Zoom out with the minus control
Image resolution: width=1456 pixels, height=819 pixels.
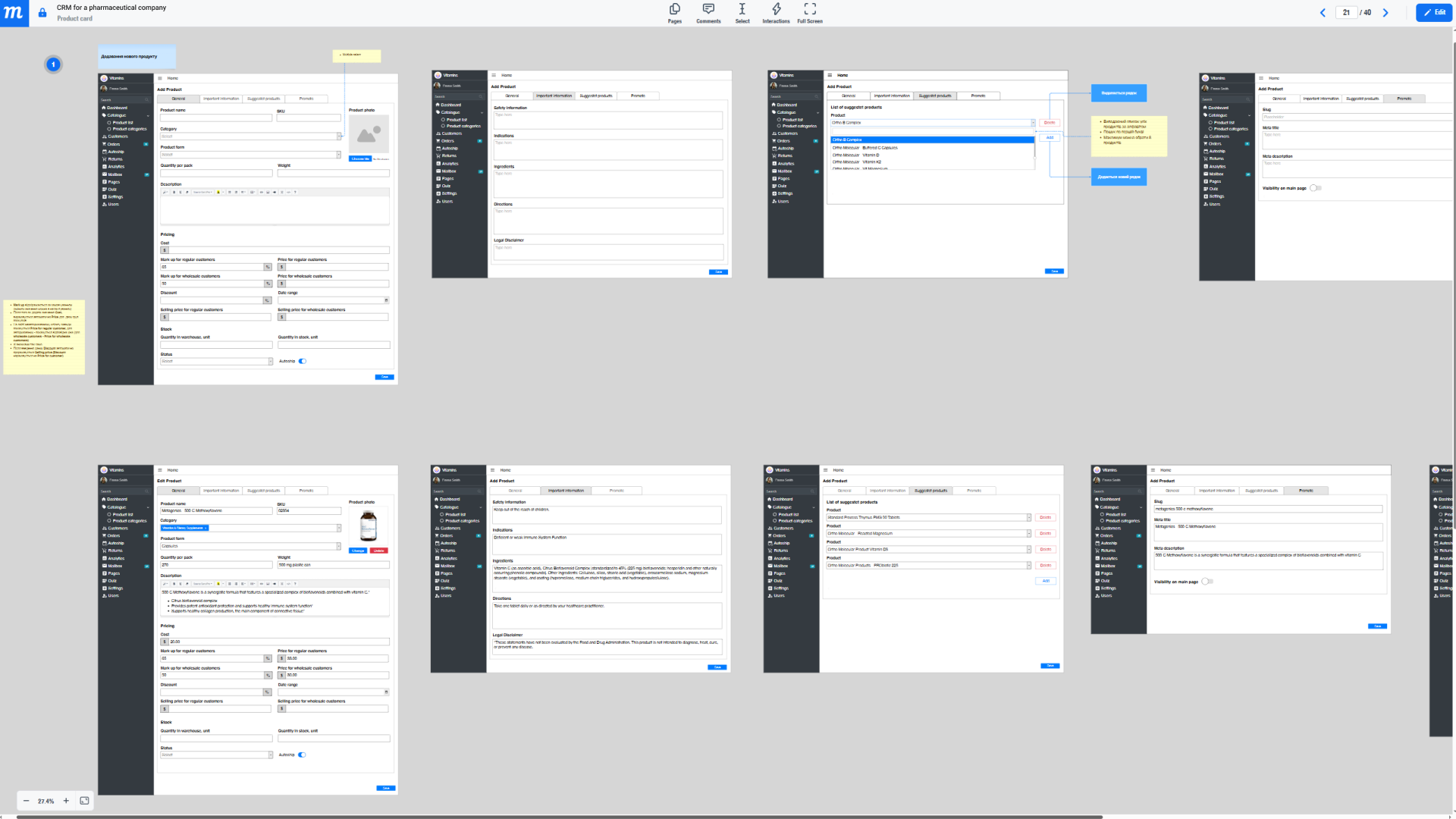point(25,800)
